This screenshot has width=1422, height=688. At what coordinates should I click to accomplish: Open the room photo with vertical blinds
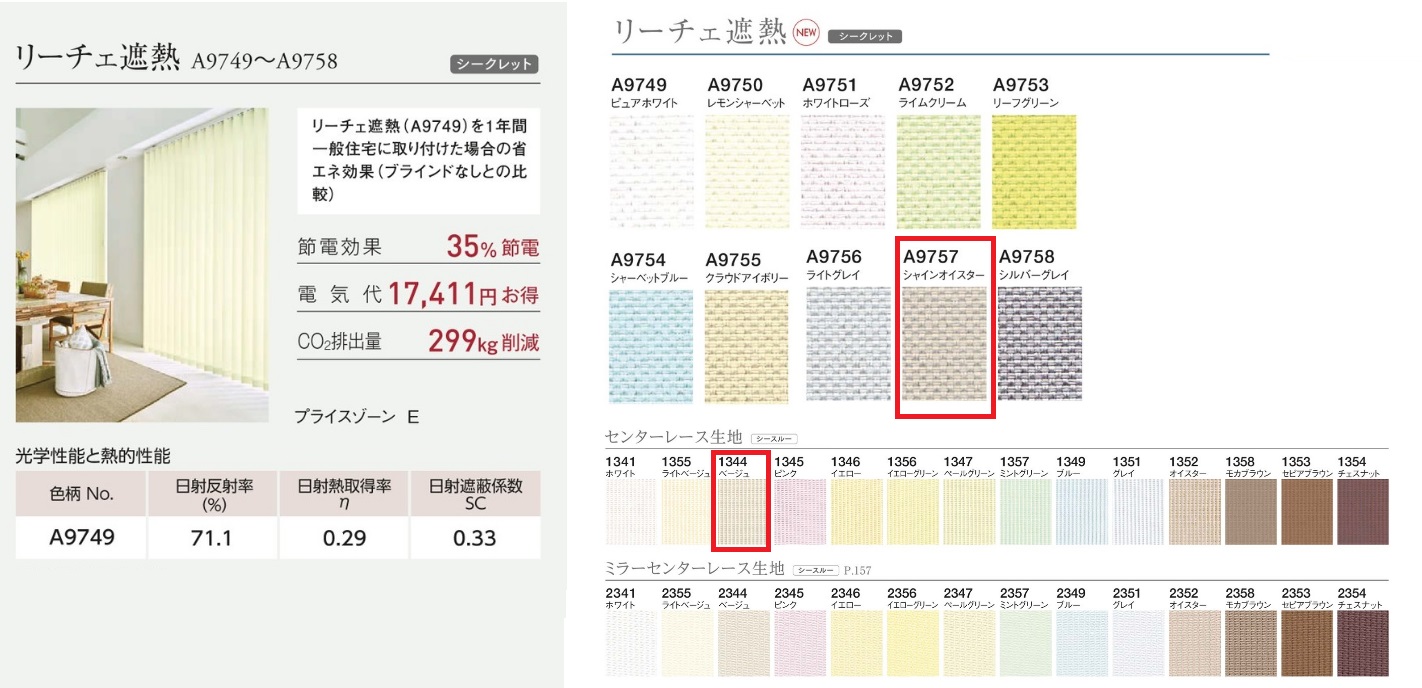(x=142, y=264)
